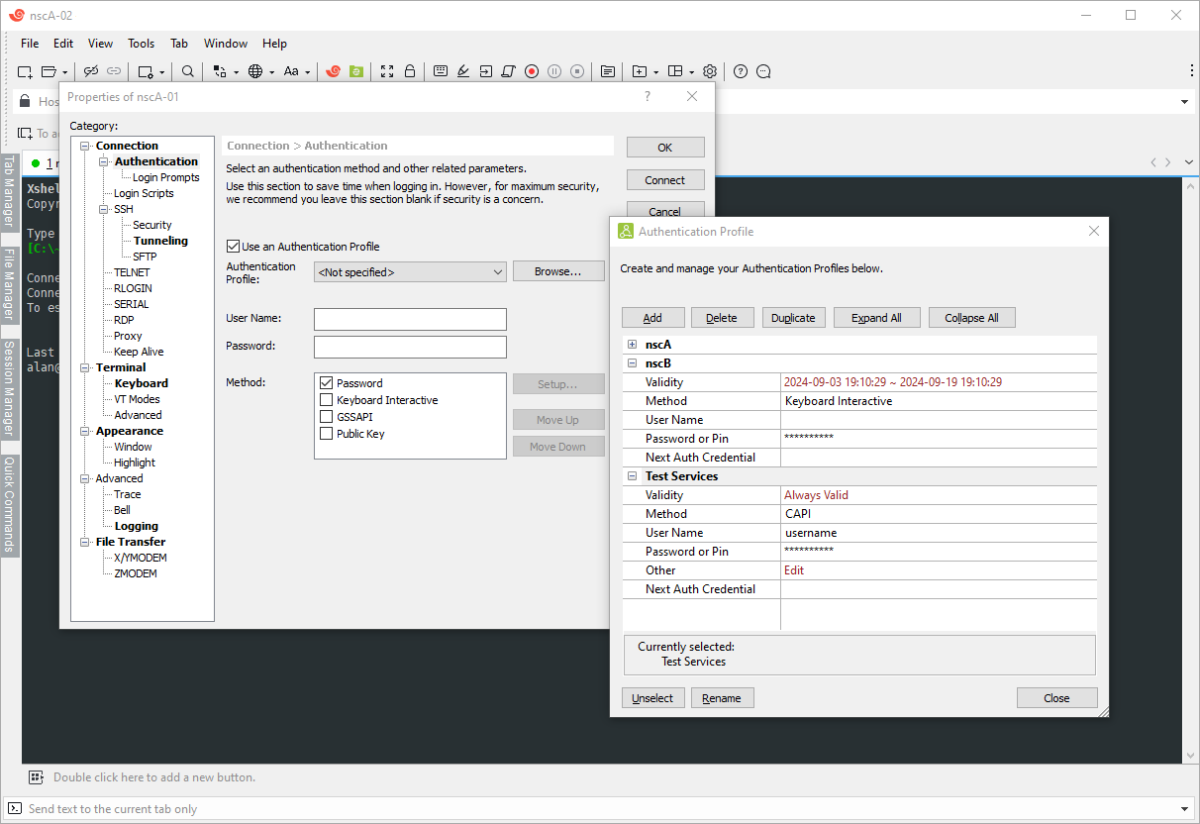
Task: Click the Edit link in Other row
Action: (x=794, y=570)
